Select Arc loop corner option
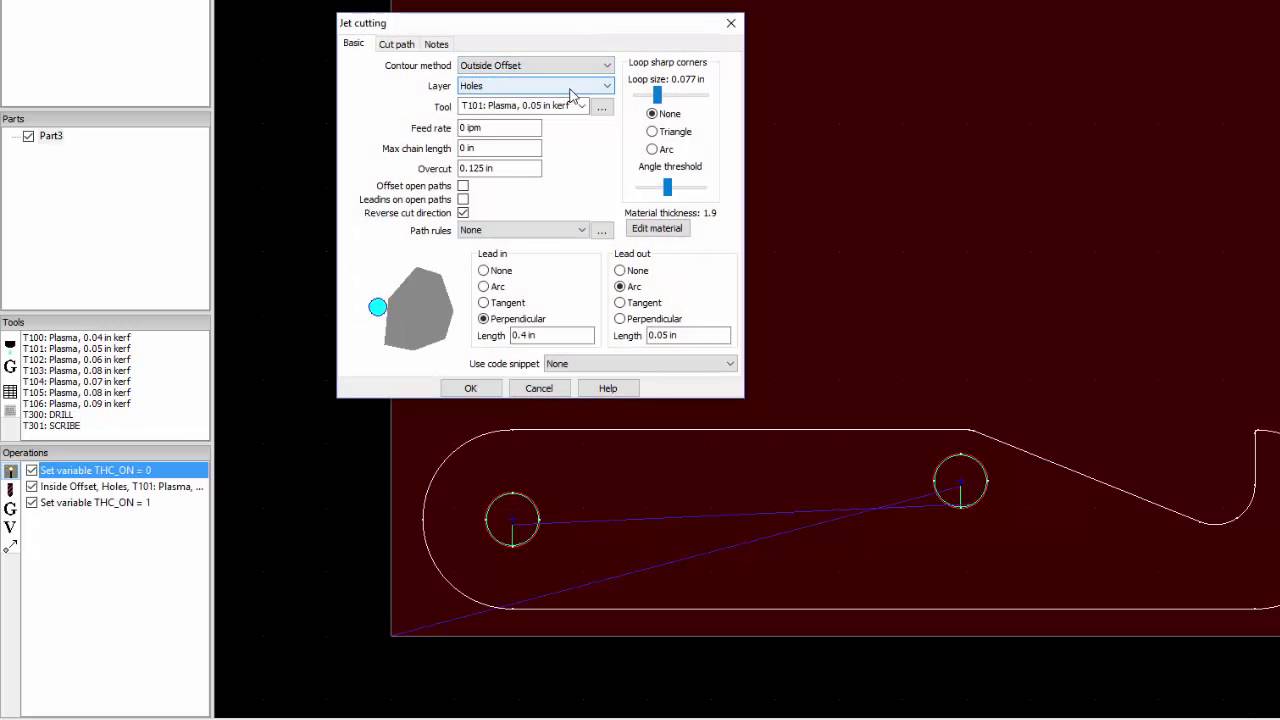The image size is (1280, 720). [652, 149]
